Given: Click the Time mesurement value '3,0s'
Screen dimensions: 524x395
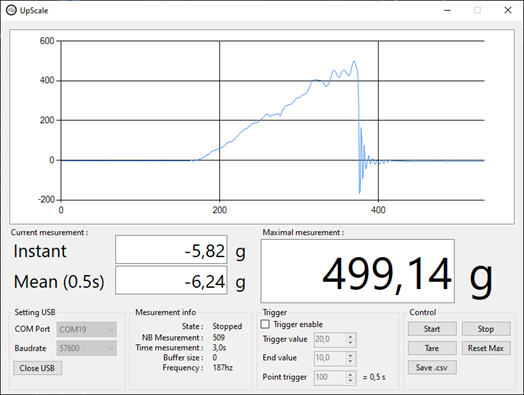Looking at the screenshot, I should point(220,348).
